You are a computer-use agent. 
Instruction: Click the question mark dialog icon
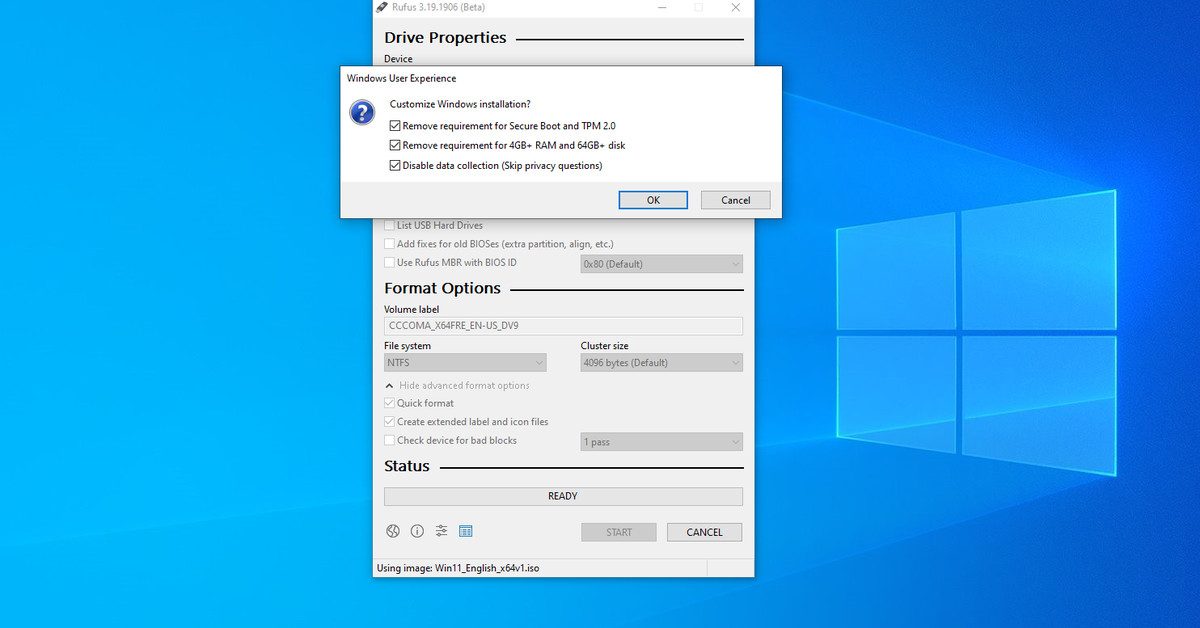[361, 112]
